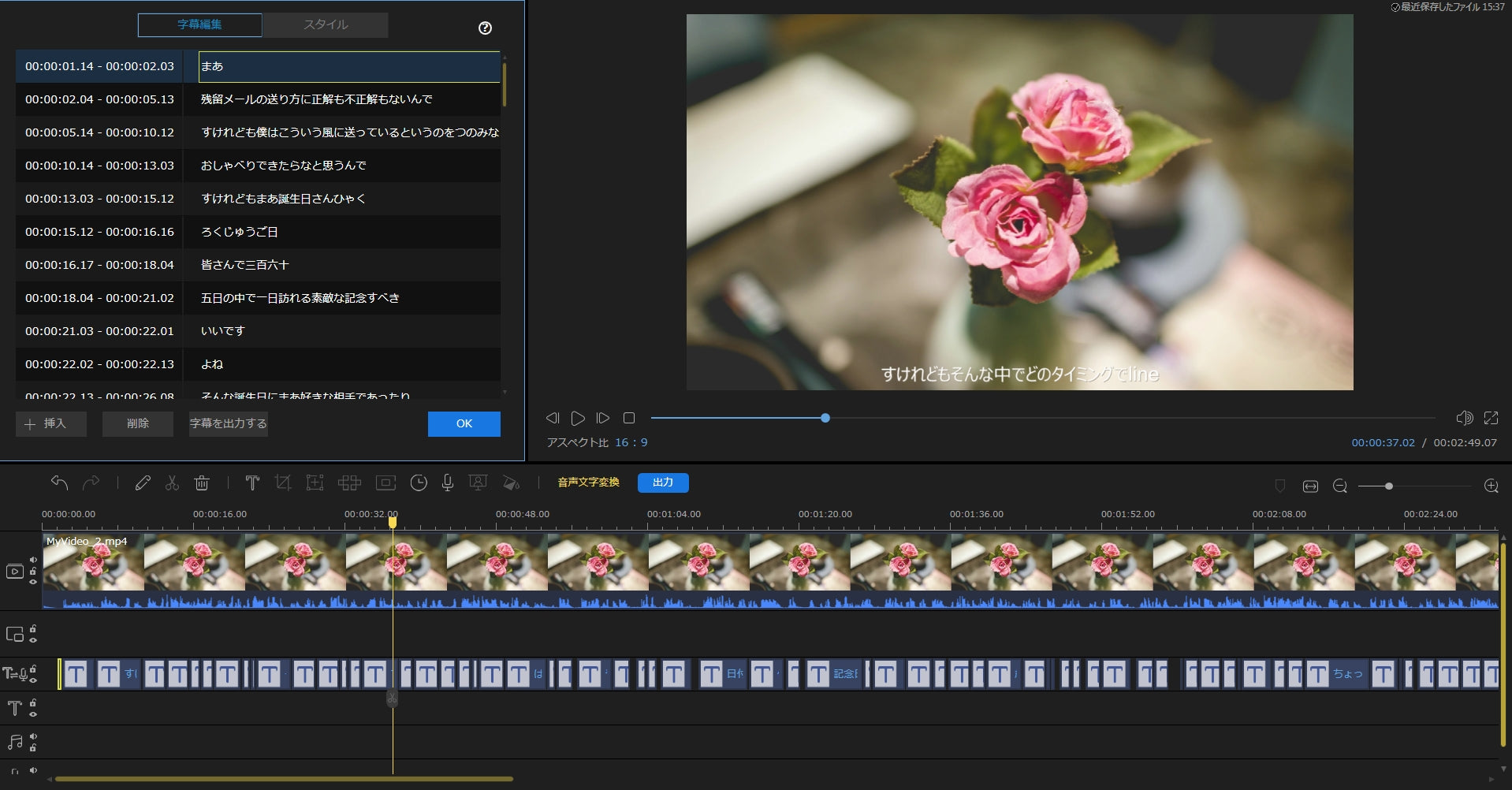The height and width of the screenshot is (790, 1512).
Task: Select the text tool in the toolbar
Action: coord(252,483)
